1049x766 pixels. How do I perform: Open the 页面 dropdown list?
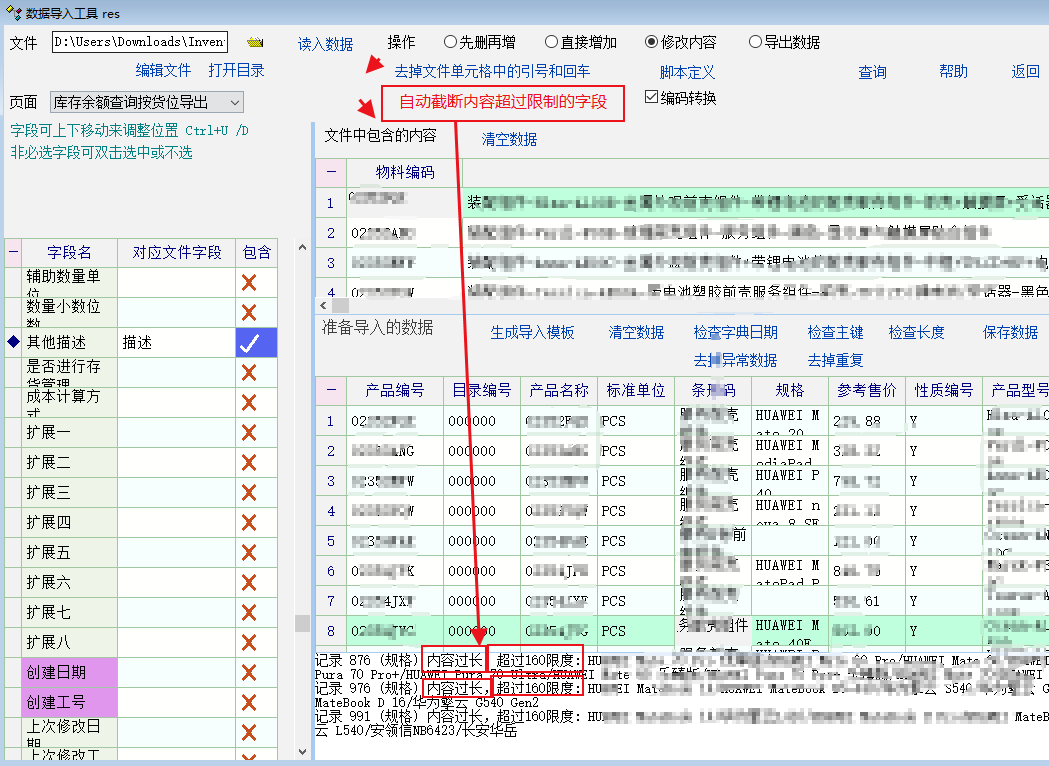pyautogui.click(x=235, y=102)
